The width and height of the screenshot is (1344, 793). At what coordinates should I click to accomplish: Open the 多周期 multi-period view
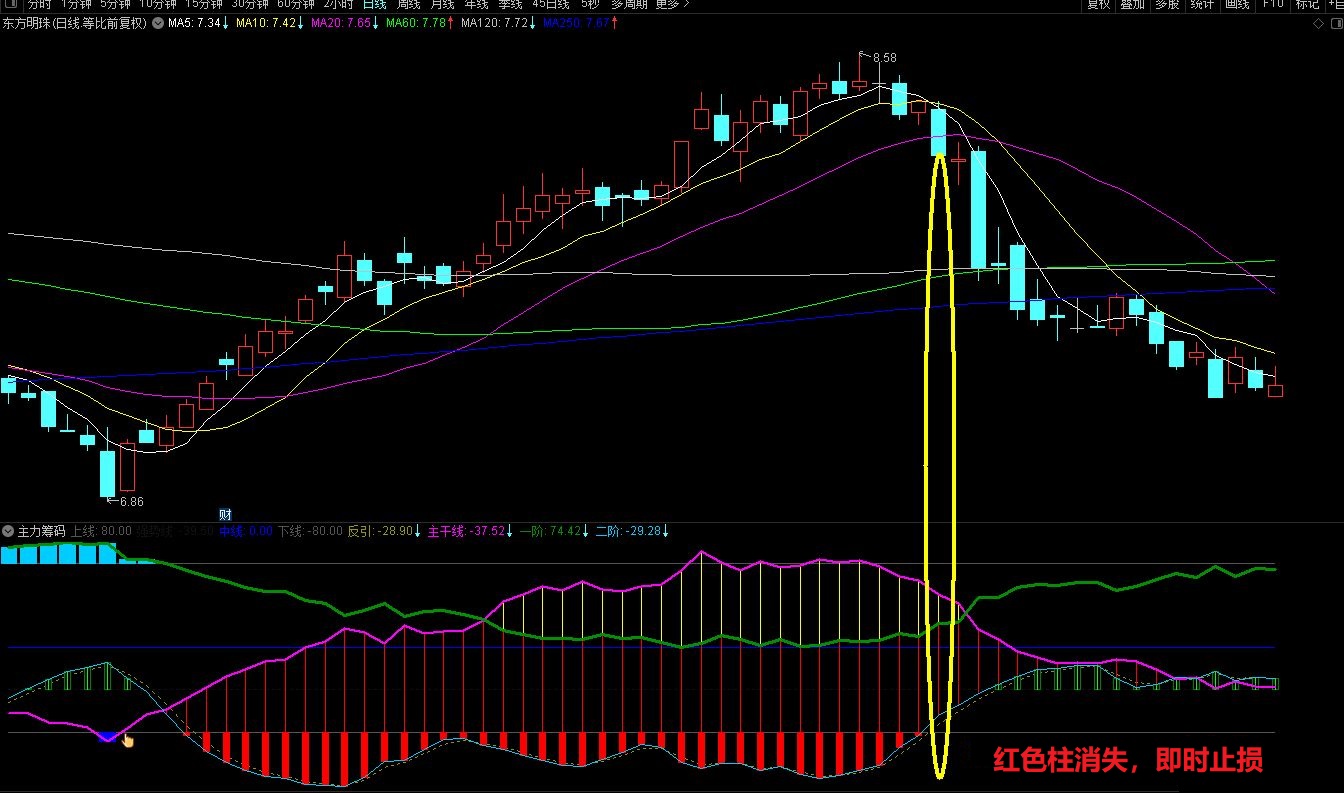pos(628,4)
